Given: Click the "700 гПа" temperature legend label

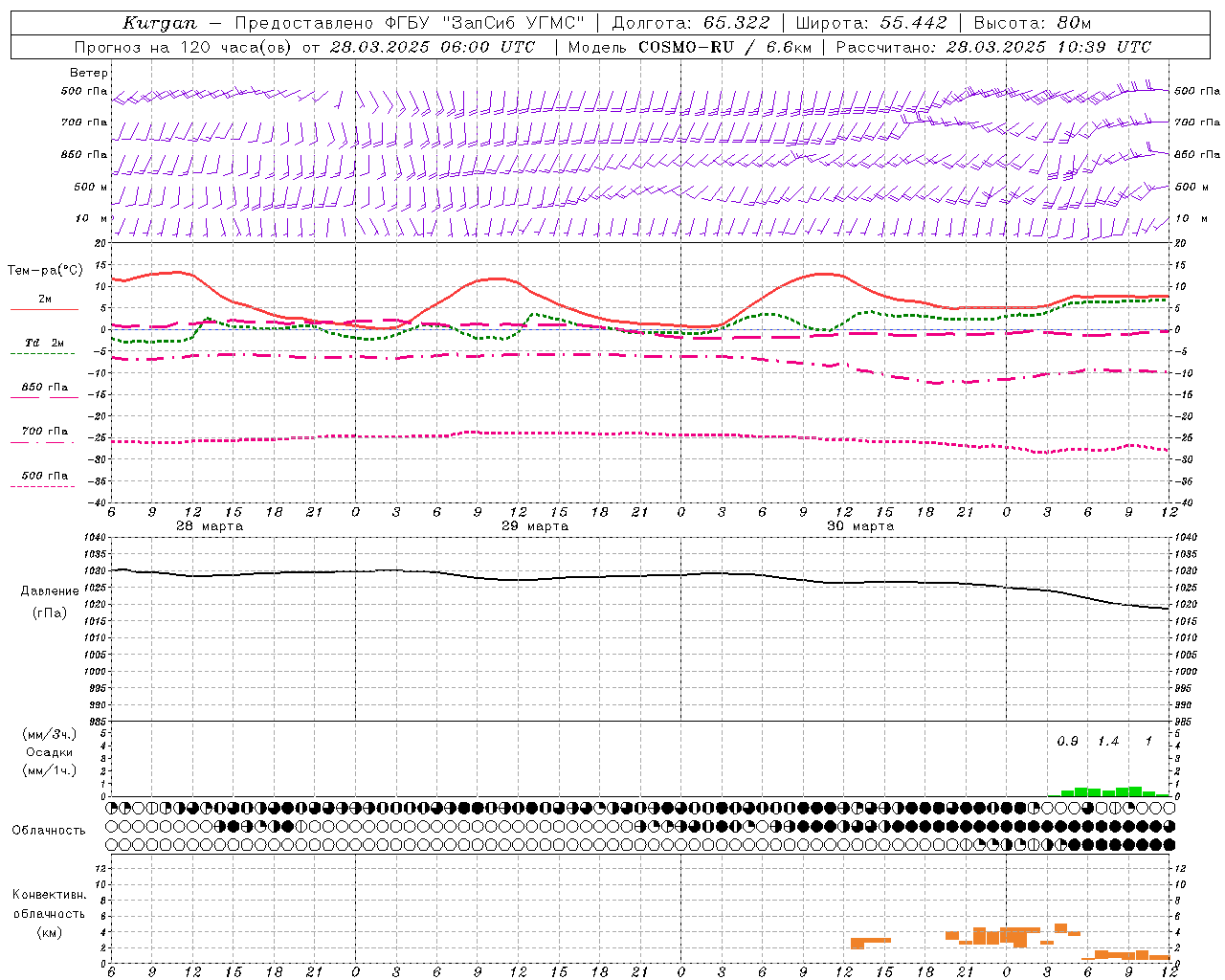Looking at the screenshot, I should point(45,432).
